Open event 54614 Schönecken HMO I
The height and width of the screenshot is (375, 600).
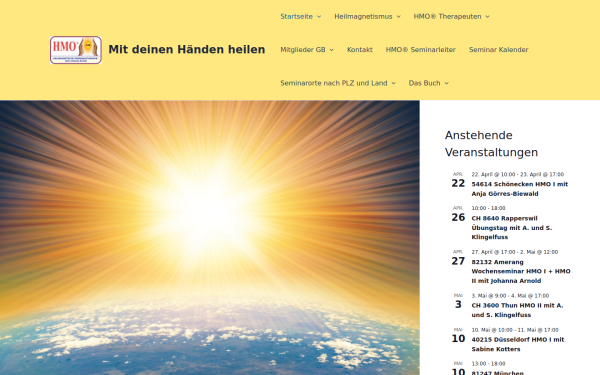520,189
